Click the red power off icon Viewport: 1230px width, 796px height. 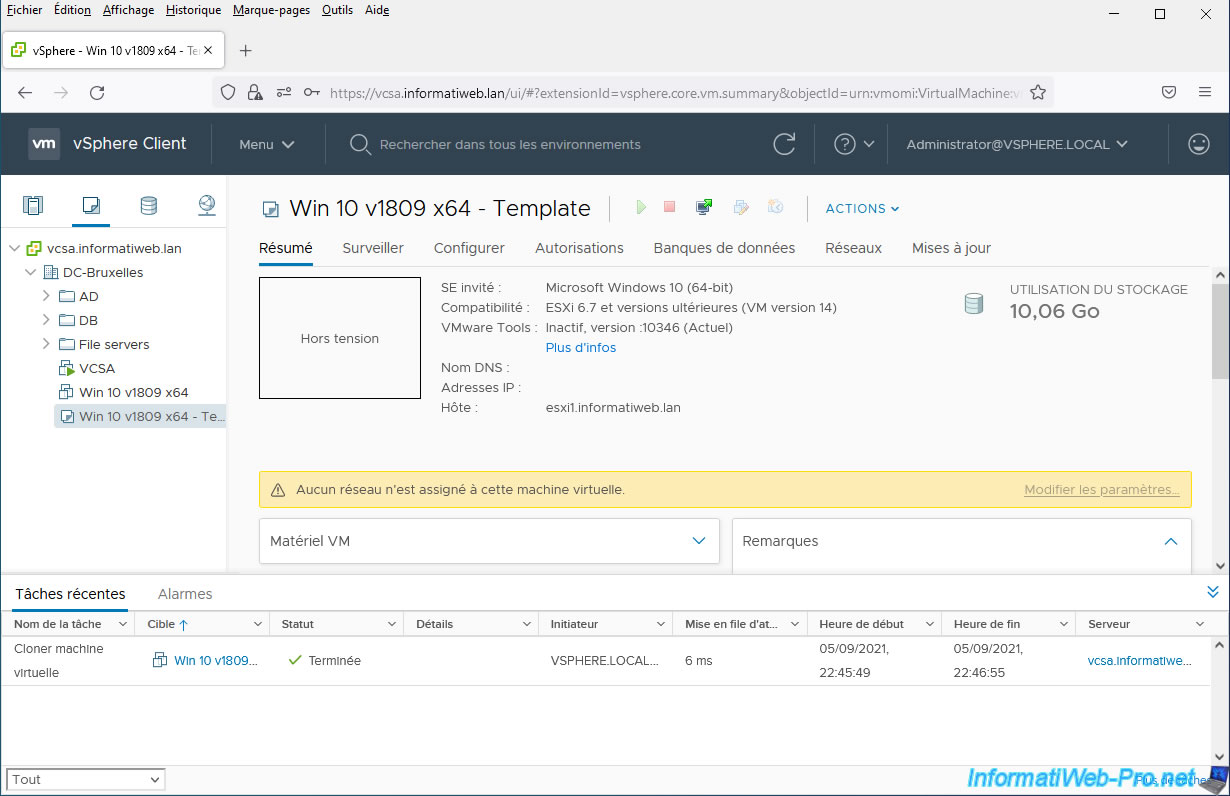[670, 207]
